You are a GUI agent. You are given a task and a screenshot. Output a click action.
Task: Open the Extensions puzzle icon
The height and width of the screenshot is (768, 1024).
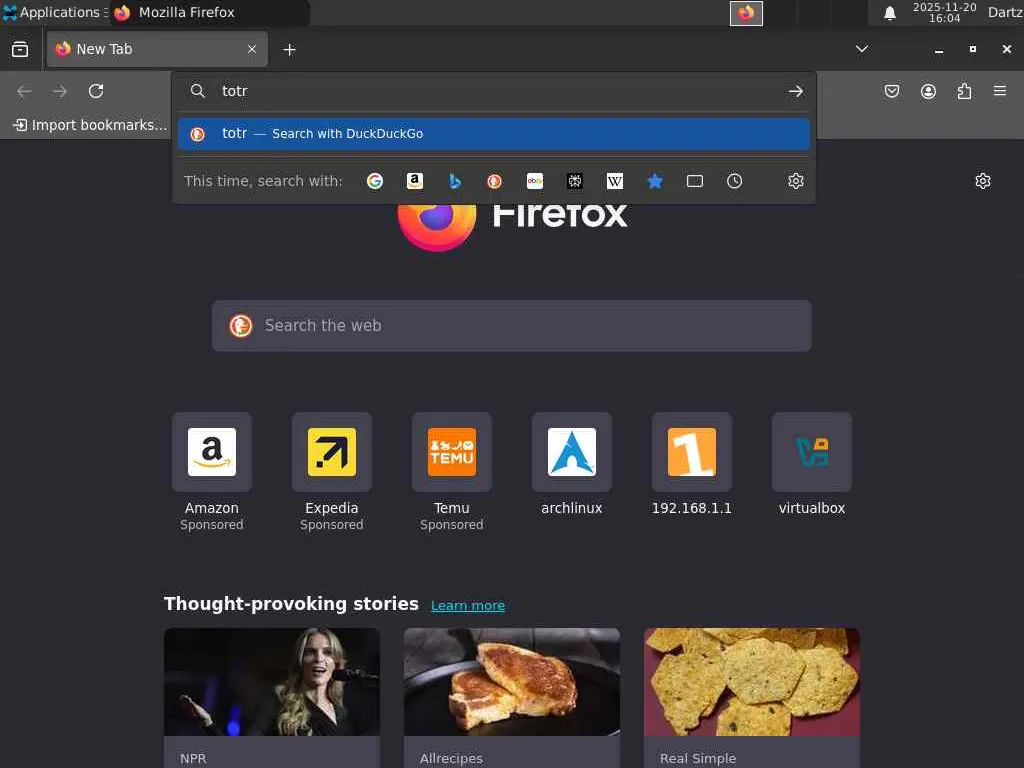[x=964, y=91]
